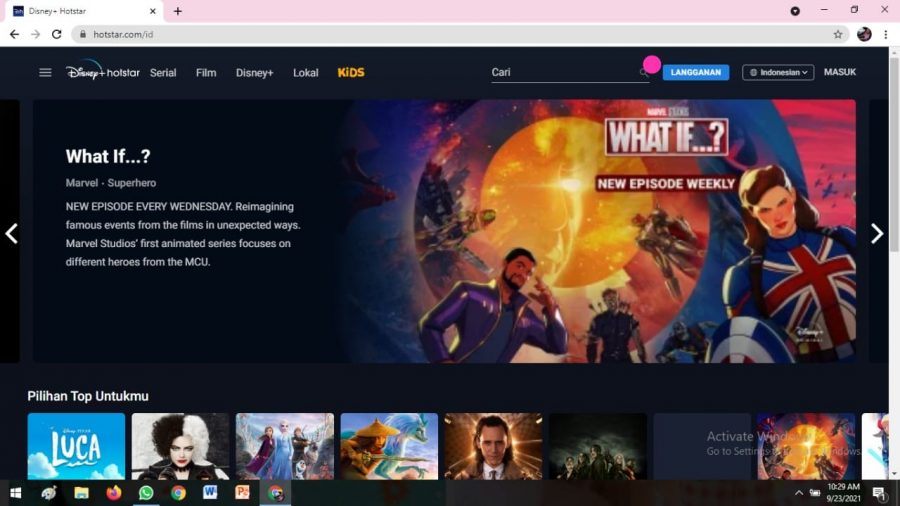Open WhatsApp from the taskbar
The height and width of the screenshot is (506, 900).
[146, 493]
